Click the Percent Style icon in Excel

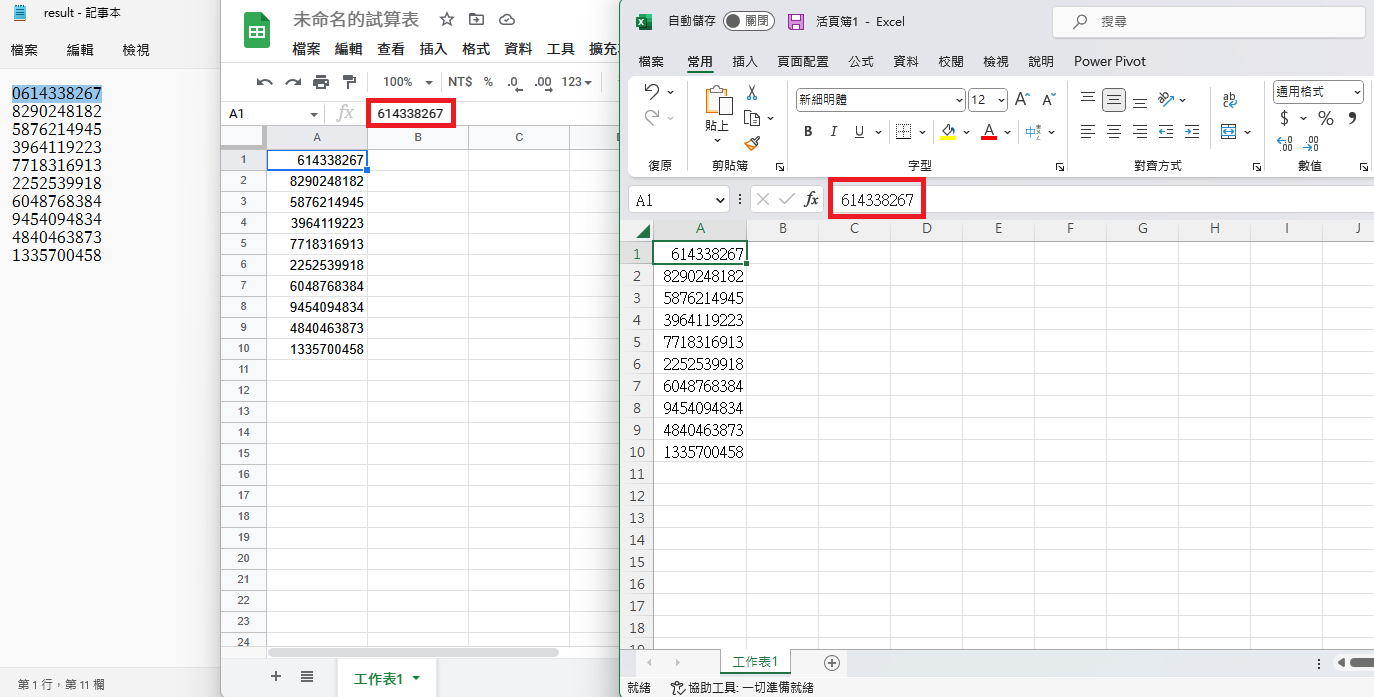(1325, 118)
